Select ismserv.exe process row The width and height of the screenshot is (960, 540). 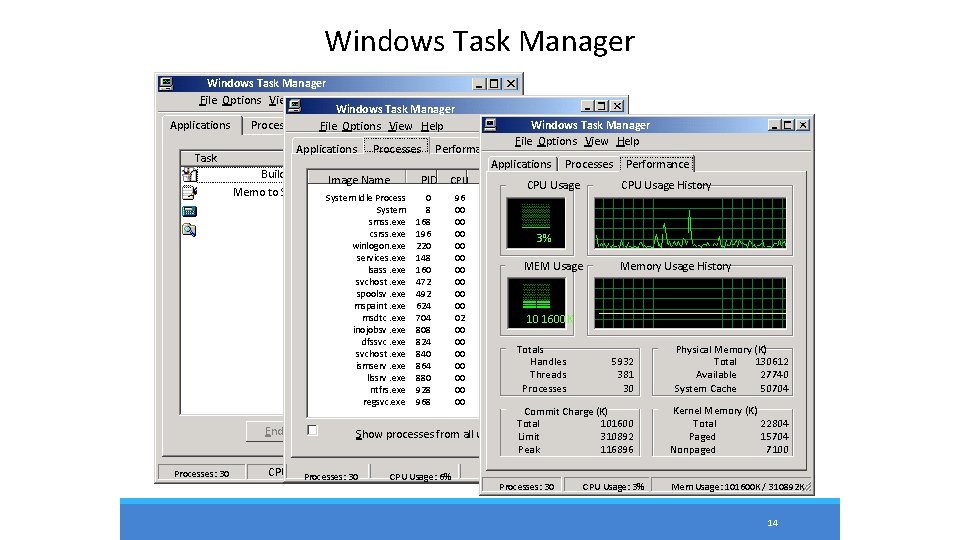pos(395,366)
